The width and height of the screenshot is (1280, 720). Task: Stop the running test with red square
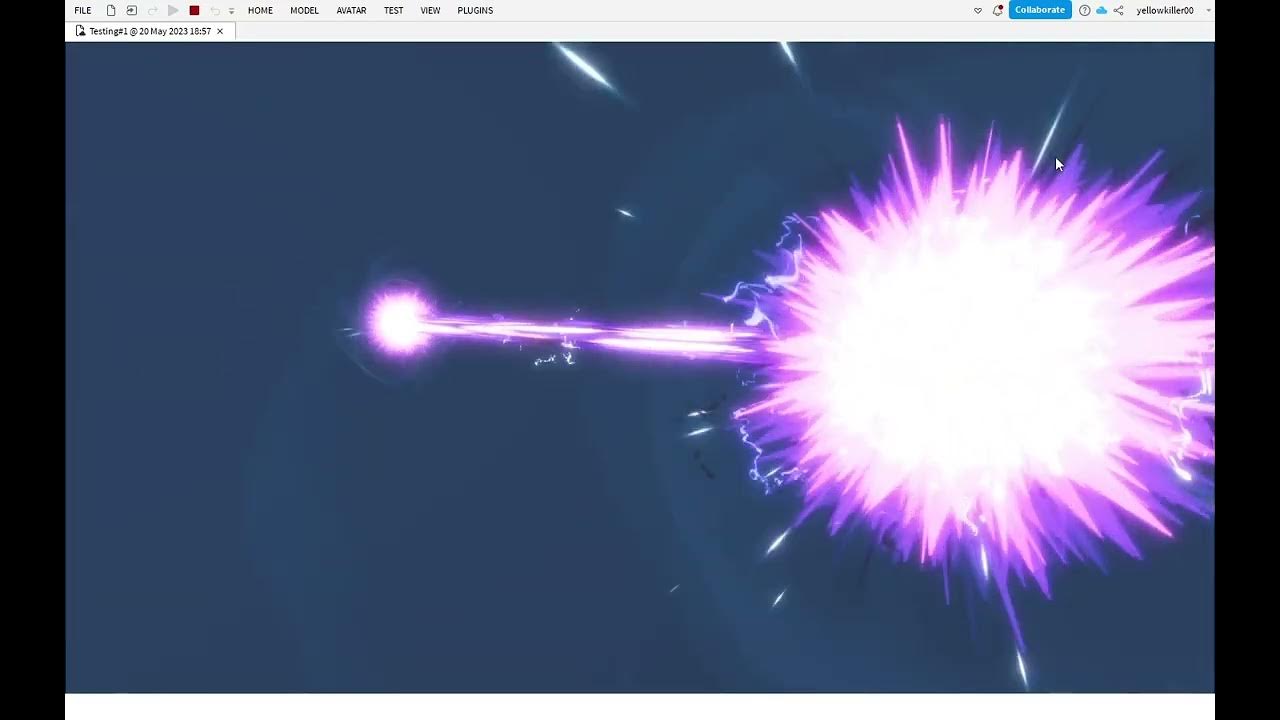(x=194, y=10)
